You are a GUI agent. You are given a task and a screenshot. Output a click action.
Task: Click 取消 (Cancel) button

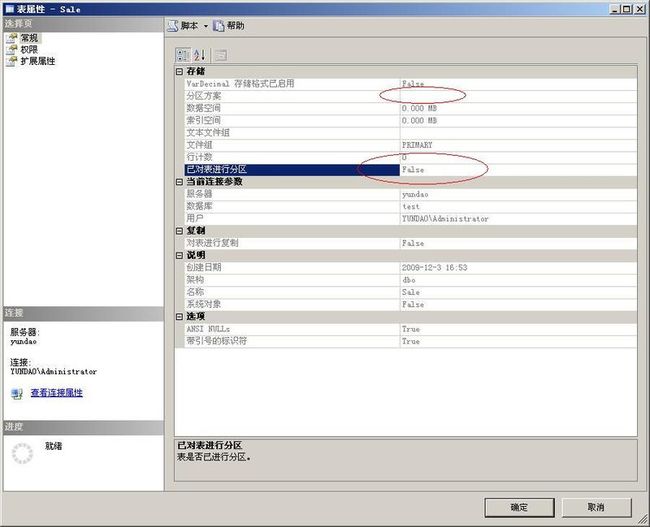pyautogui.click(x=596, y=507)
